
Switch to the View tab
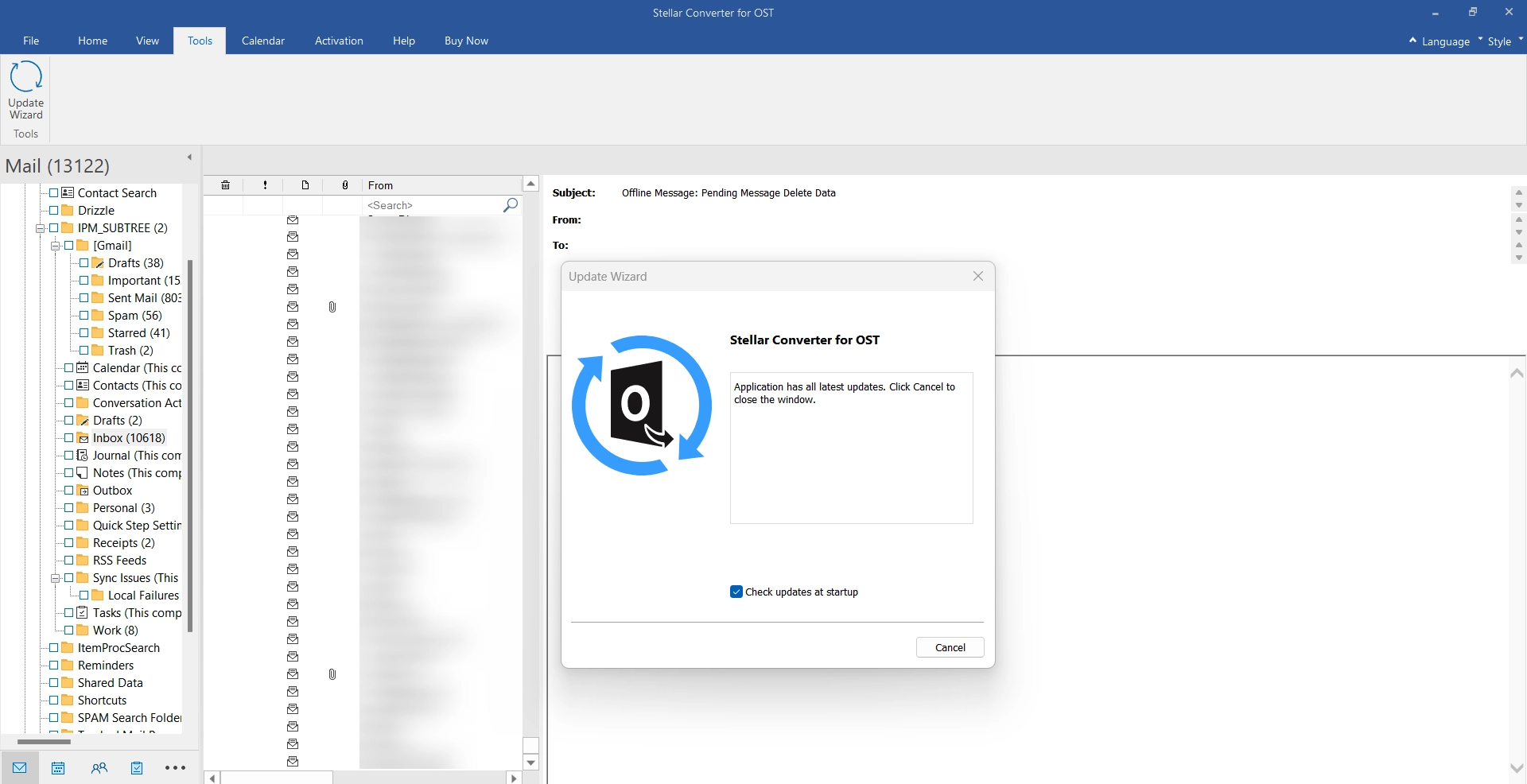(147, 41)
